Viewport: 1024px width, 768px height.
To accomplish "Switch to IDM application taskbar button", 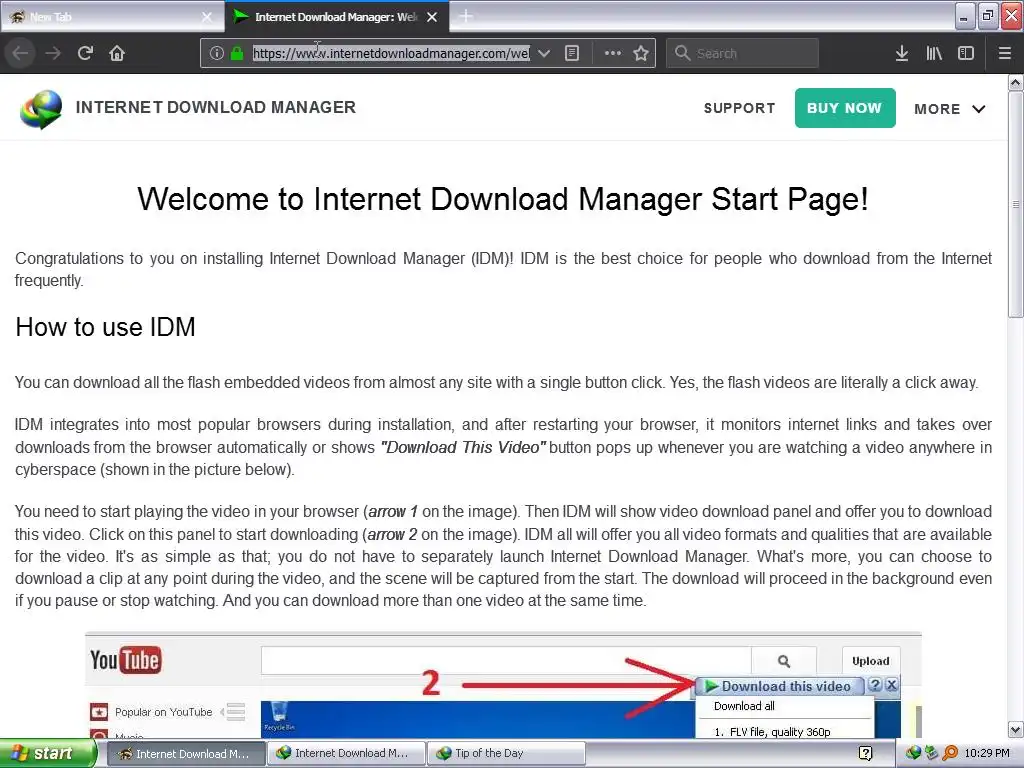I will tap(346, 753).
